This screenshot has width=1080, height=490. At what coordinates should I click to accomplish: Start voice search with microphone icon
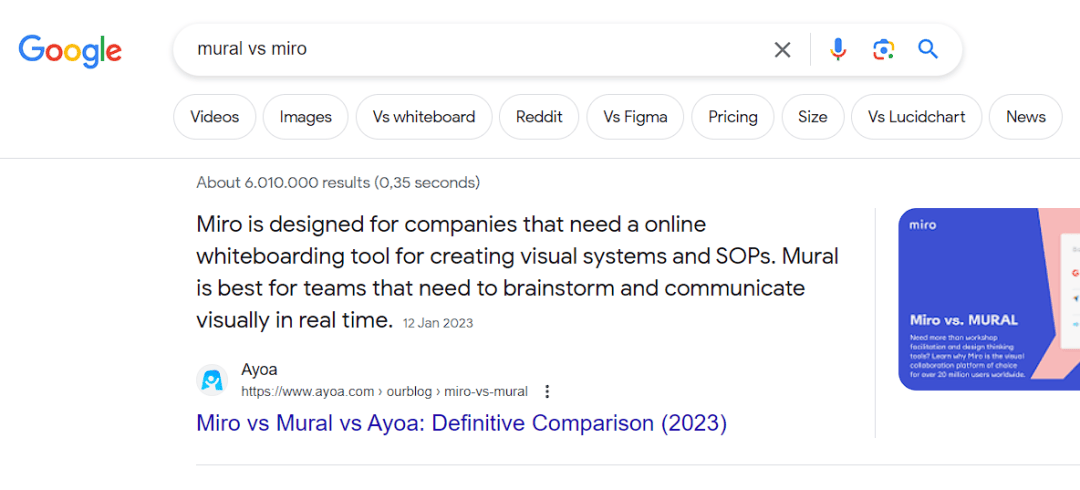tap(838, 50)
